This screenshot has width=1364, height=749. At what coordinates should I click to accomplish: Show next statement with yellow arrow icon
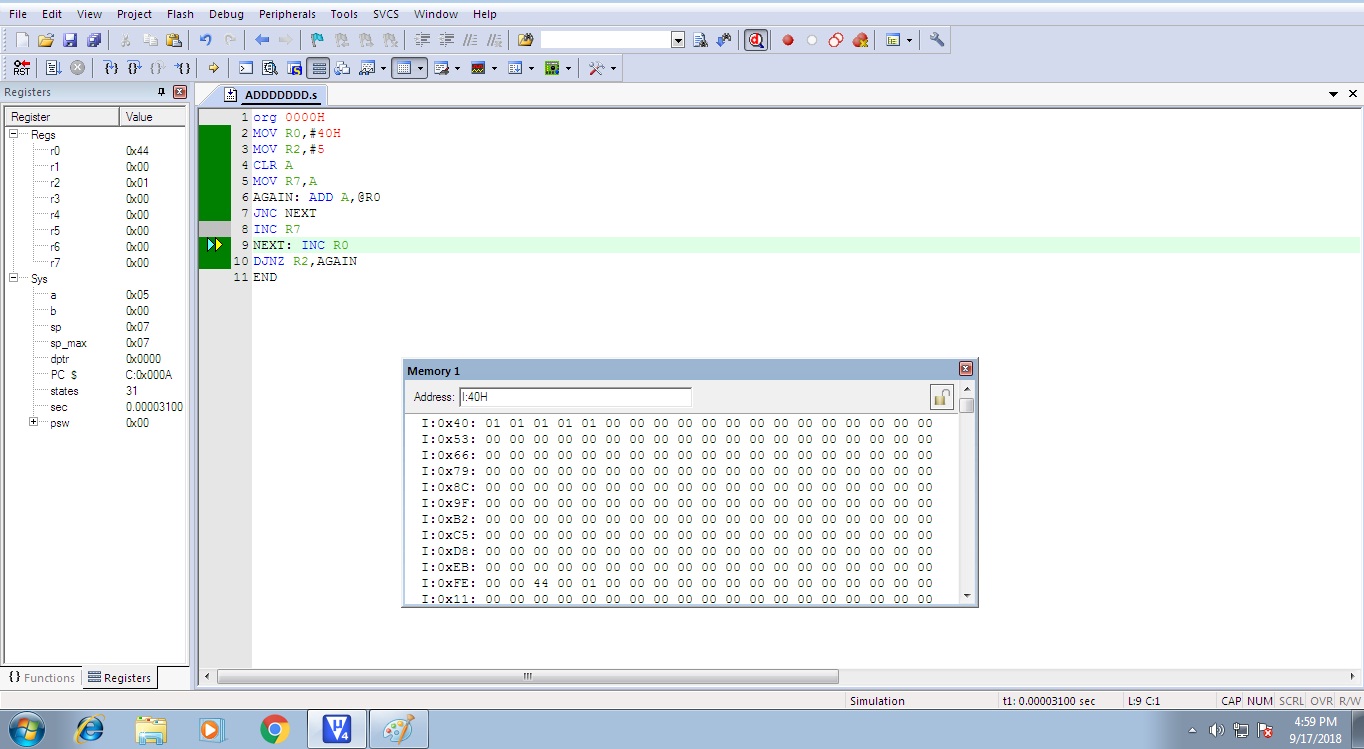click(213, 68)
